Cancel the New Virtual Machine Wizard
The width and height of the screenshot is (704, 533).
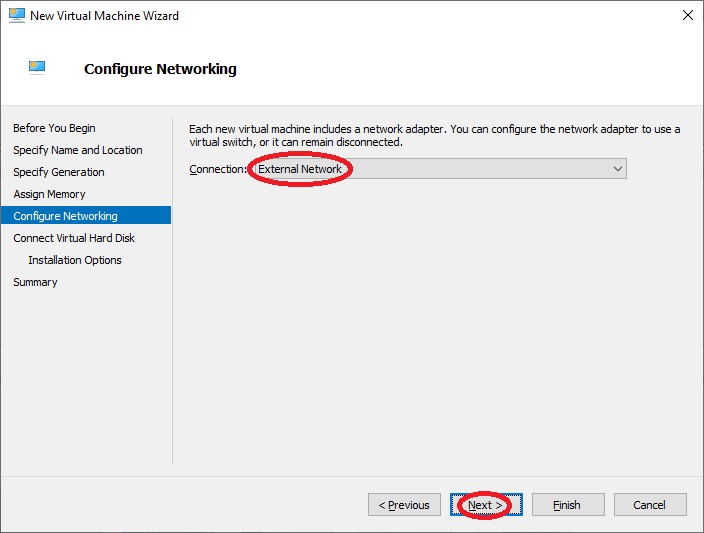pyautogui.click(x=650, y=505)
